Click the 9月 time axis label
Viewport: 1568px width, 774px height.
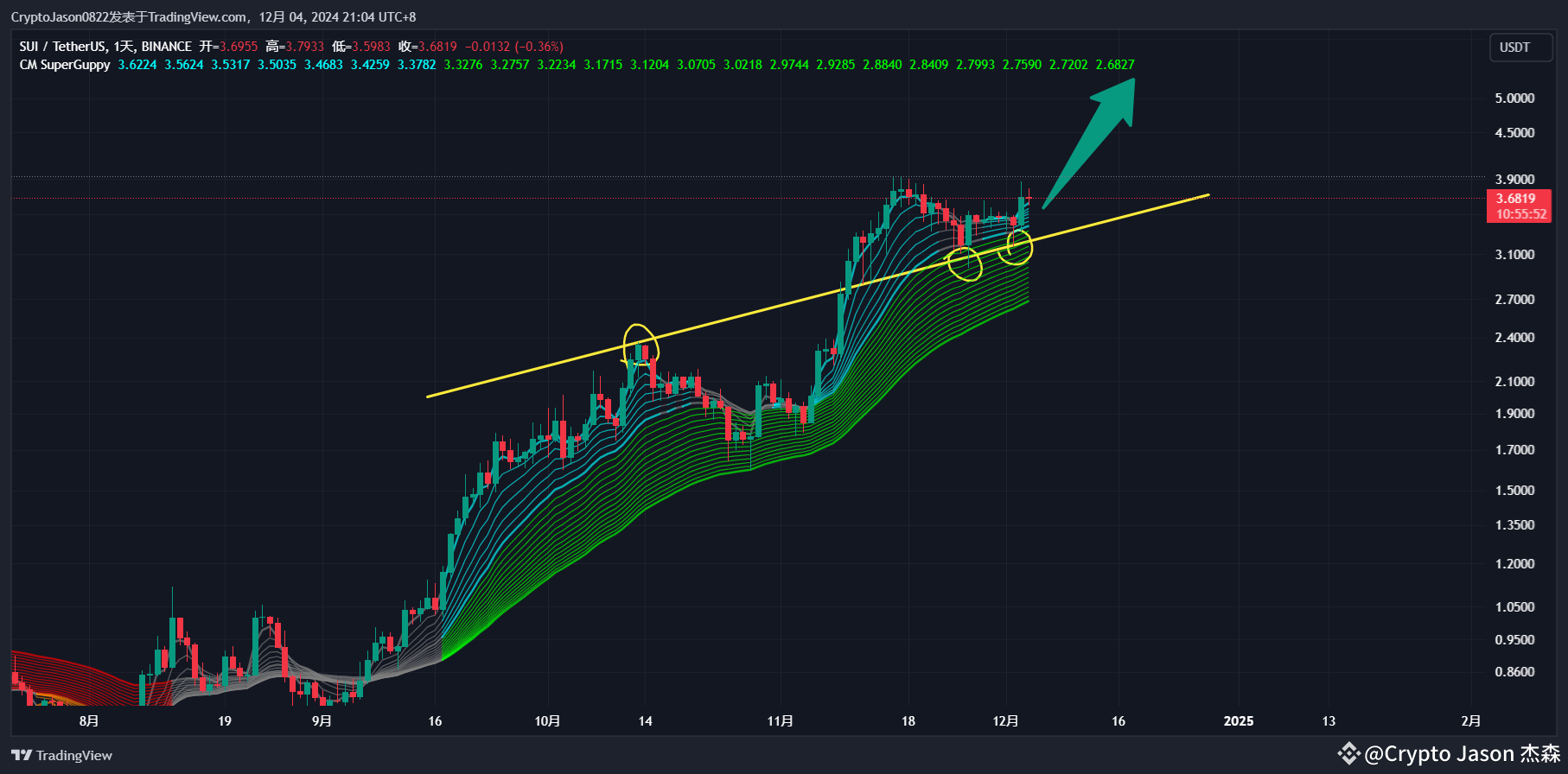tap(322, 721)
